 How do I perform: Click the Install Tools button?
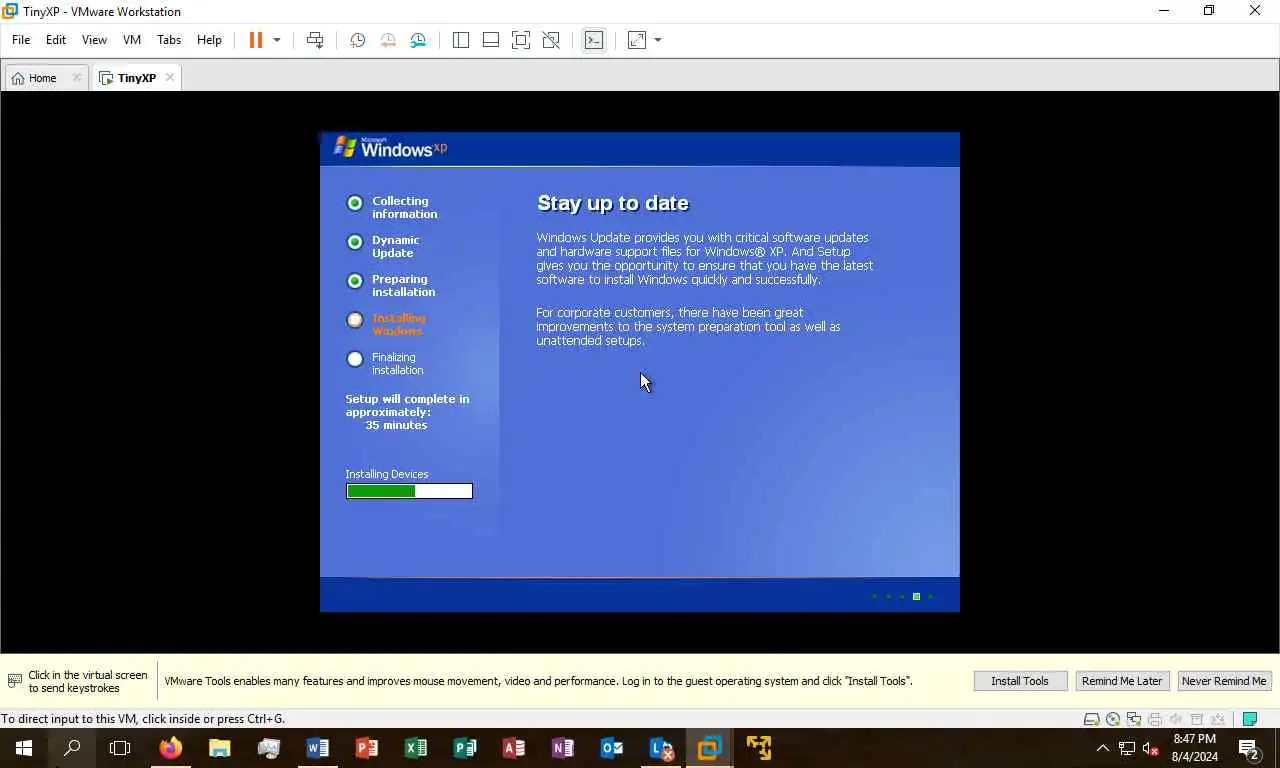click(x=1020, y=681)
